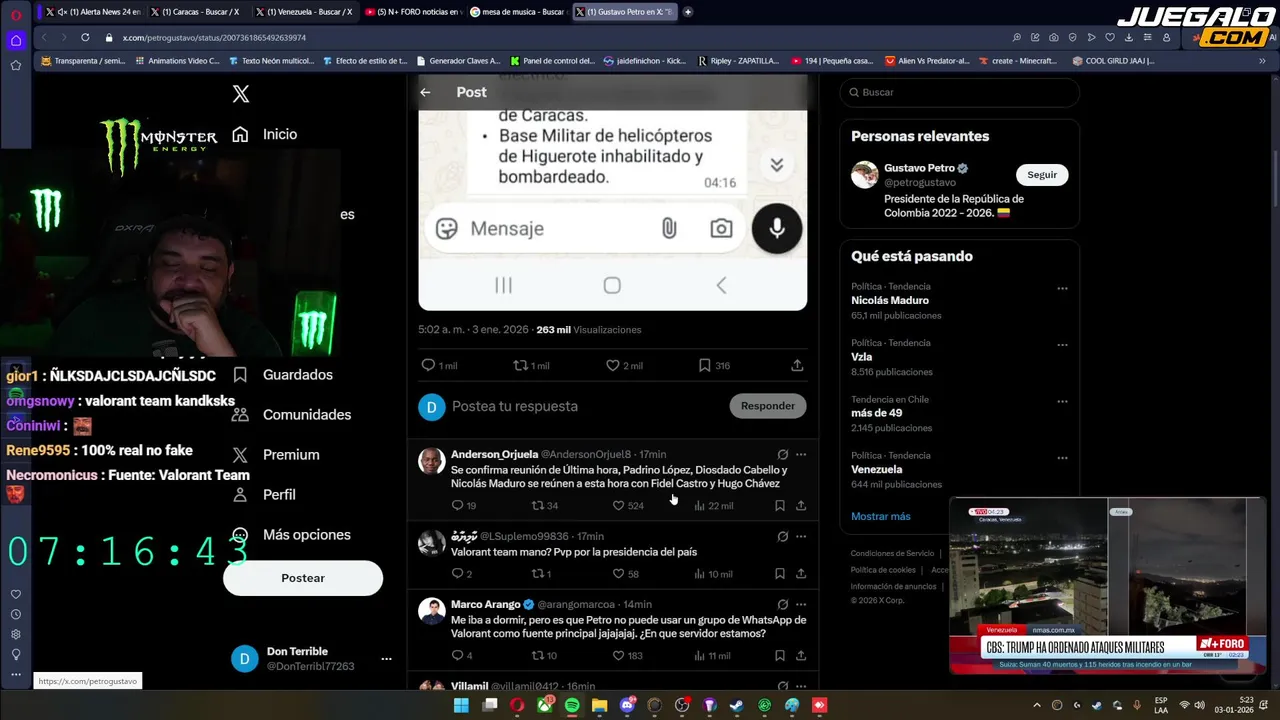Click Grok icon on Anderson Orjuela's reply
Screen dimensions: 1280x720
pyautogui.click(x=783, y=454)
